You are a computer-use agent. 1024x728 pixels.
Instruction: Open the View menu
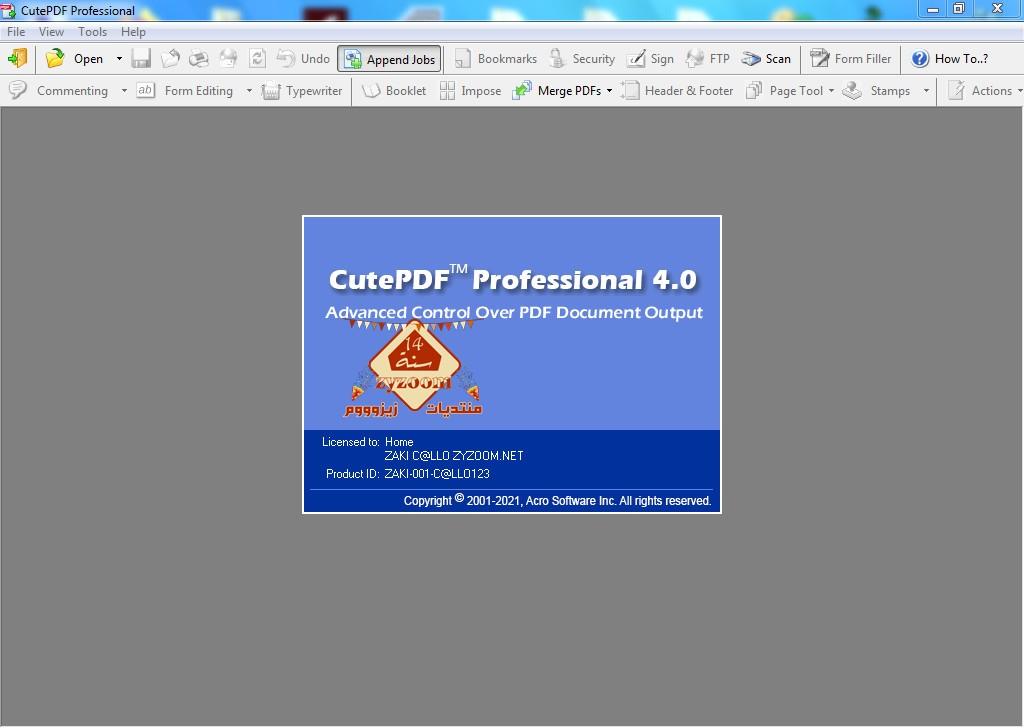pyautogui.click(x=51, y=31)
